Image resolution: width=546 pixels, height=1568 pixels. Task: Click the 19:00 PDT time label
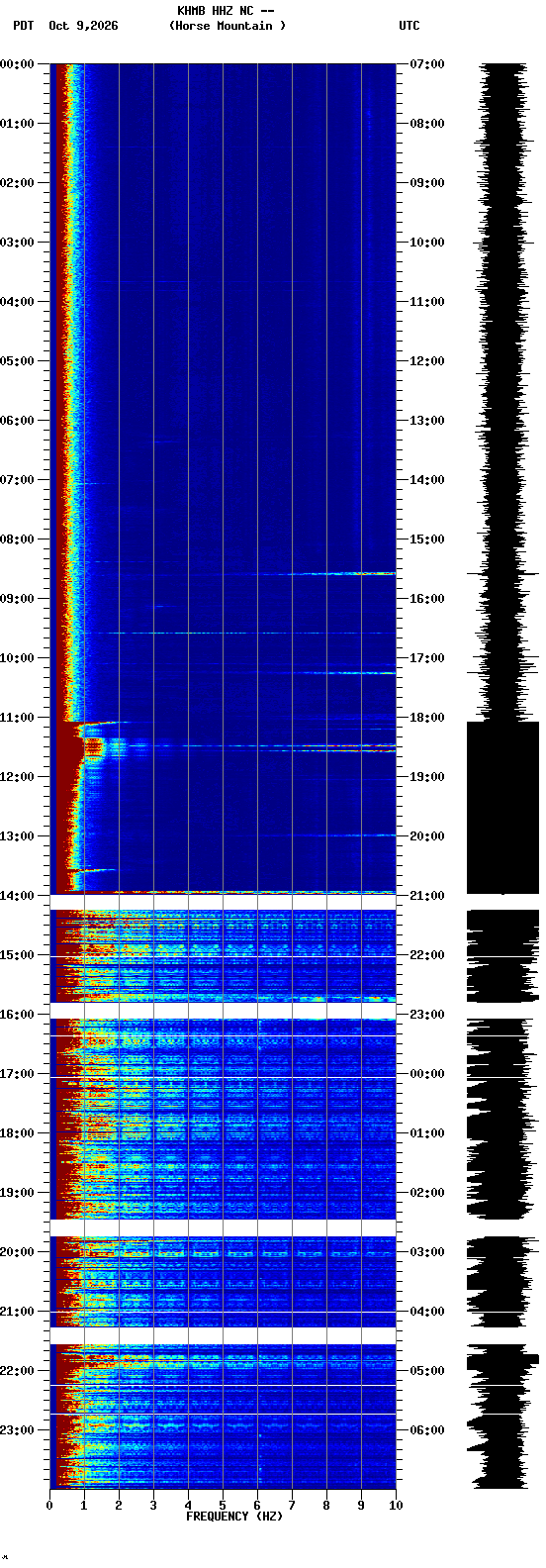17,1193
